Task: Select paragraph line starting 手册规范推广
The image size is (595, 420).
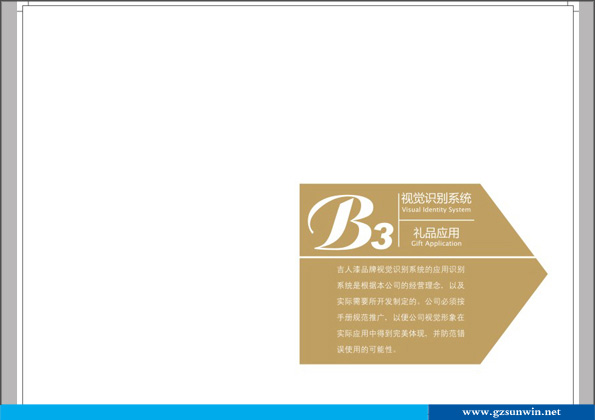Action: pos(401,318)
